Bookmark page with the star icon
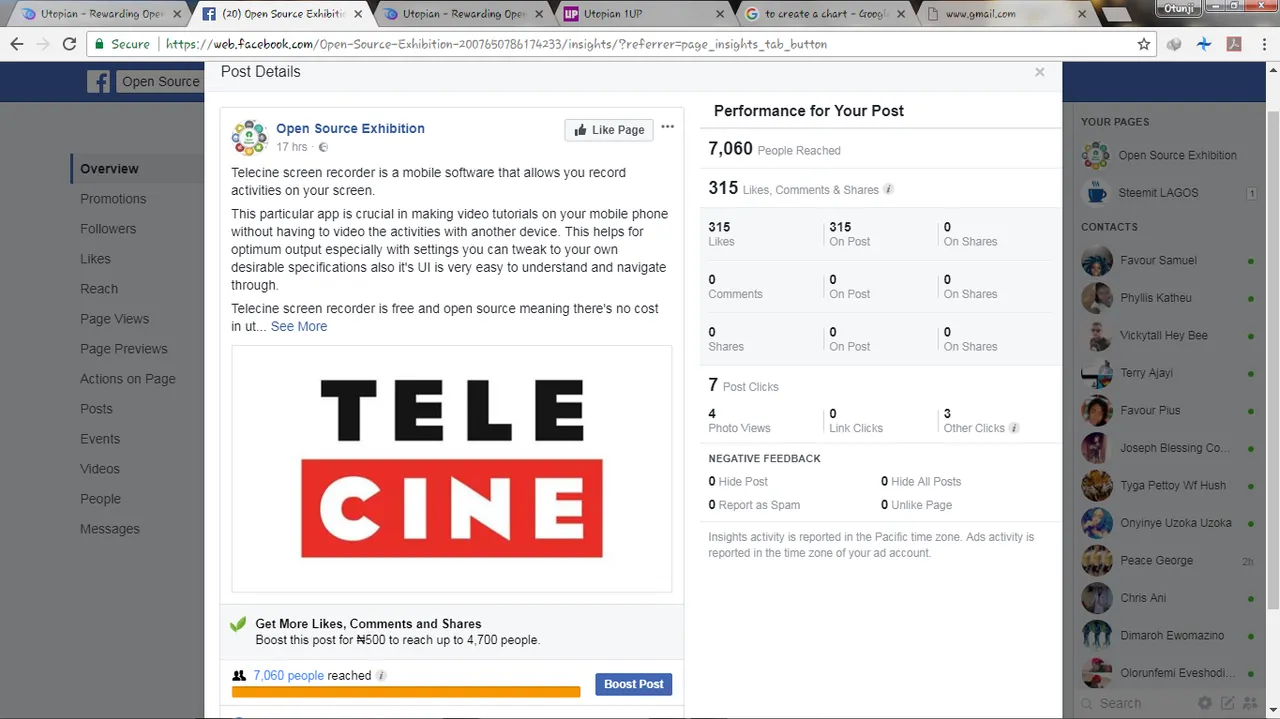 click(x=1144, y=44)
